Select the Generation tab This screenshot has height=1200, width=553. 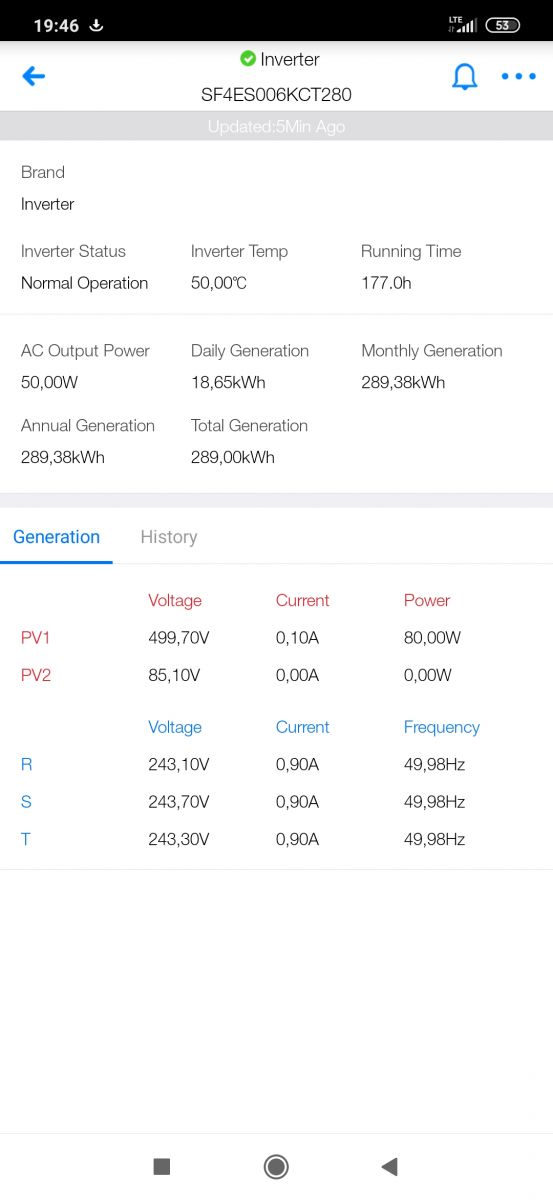[x=56, y=537]
